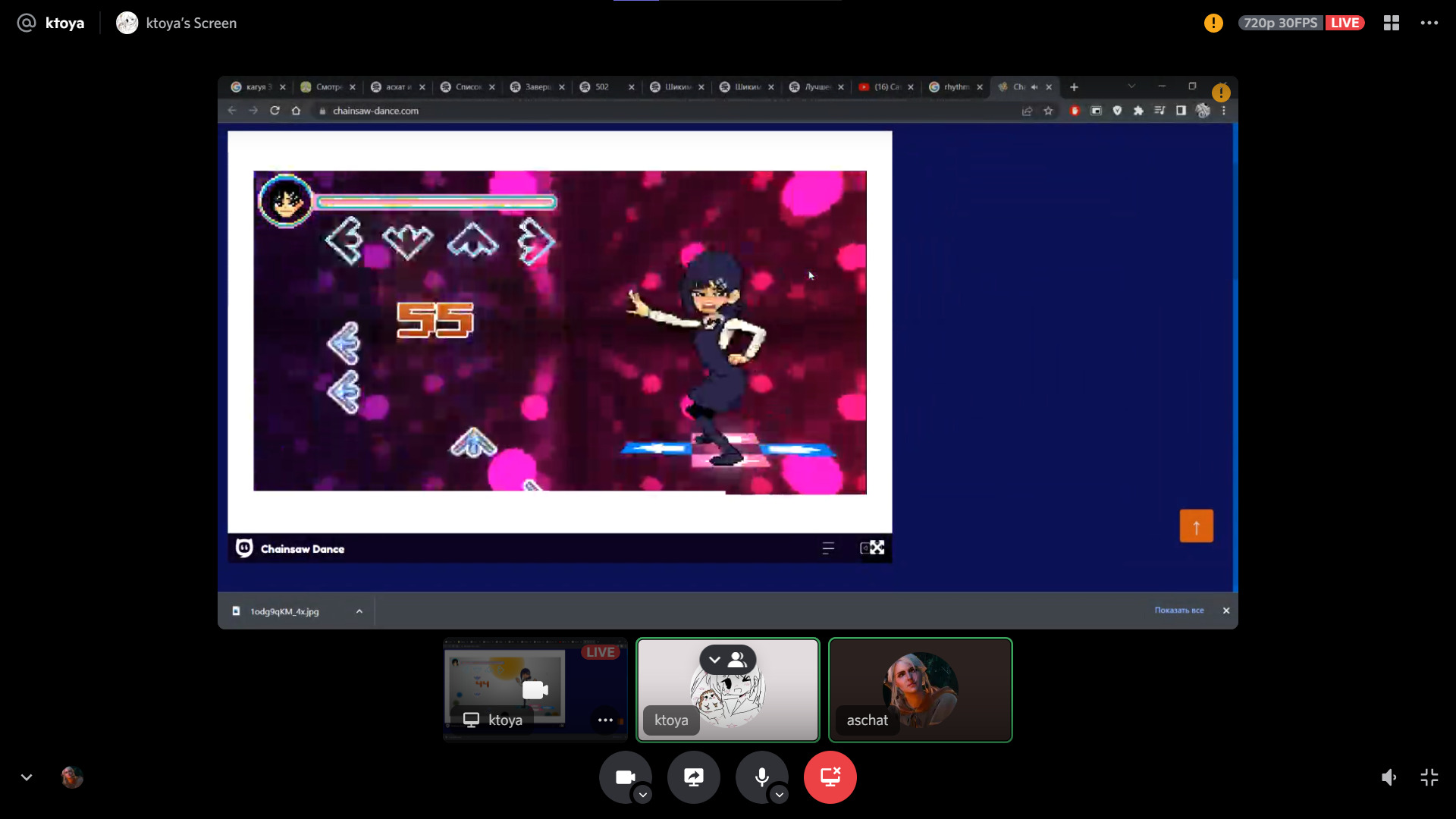Open the more options ellipsis menu
1456x819 pixels.
[x=1429, y=24]
